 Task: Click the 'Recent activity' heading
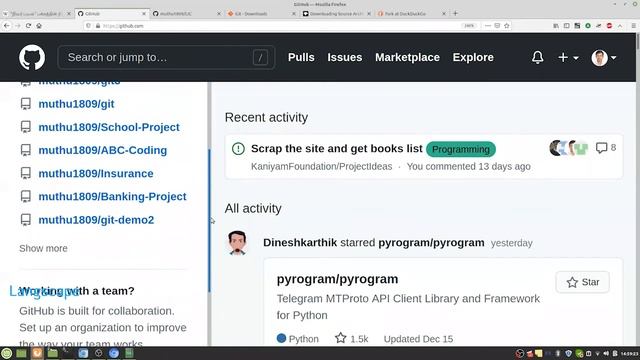pyautogui.click(x=266, y=118)
